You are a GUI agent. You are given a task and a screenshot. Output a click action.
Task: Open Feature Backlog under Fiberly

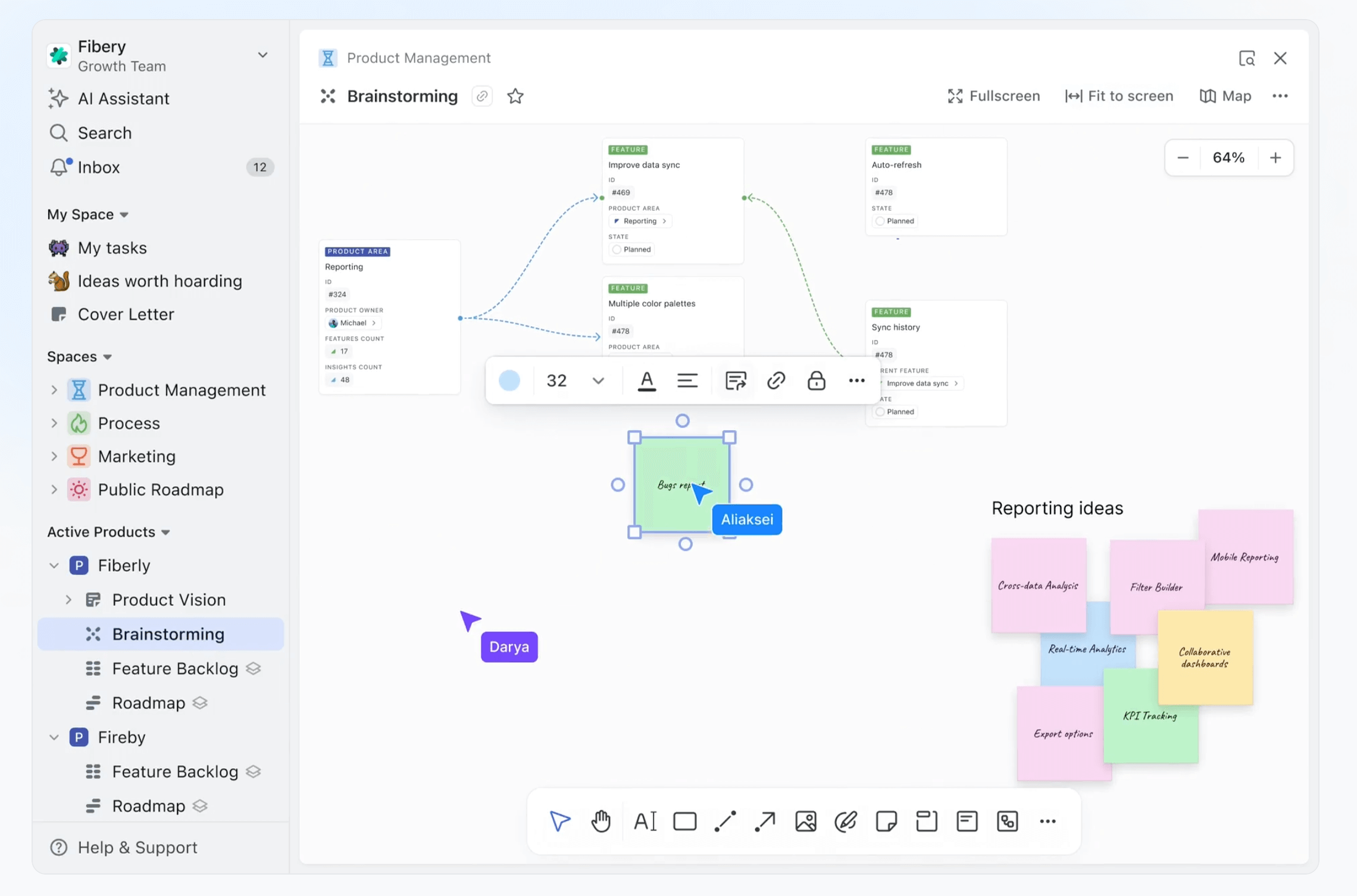coord(174,668)
